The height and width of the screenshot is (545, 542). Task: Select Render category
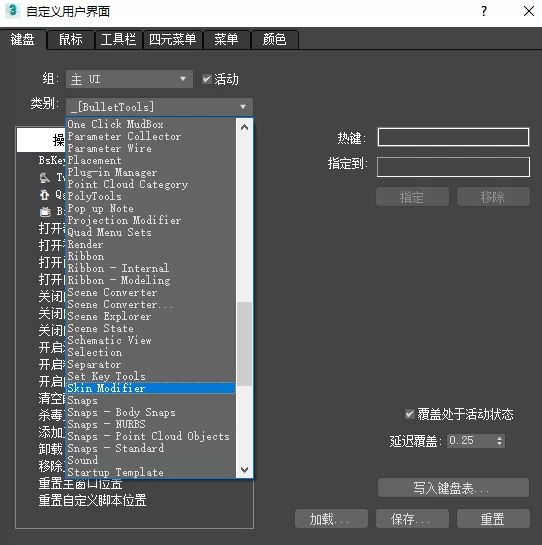[x=151, y=244]
